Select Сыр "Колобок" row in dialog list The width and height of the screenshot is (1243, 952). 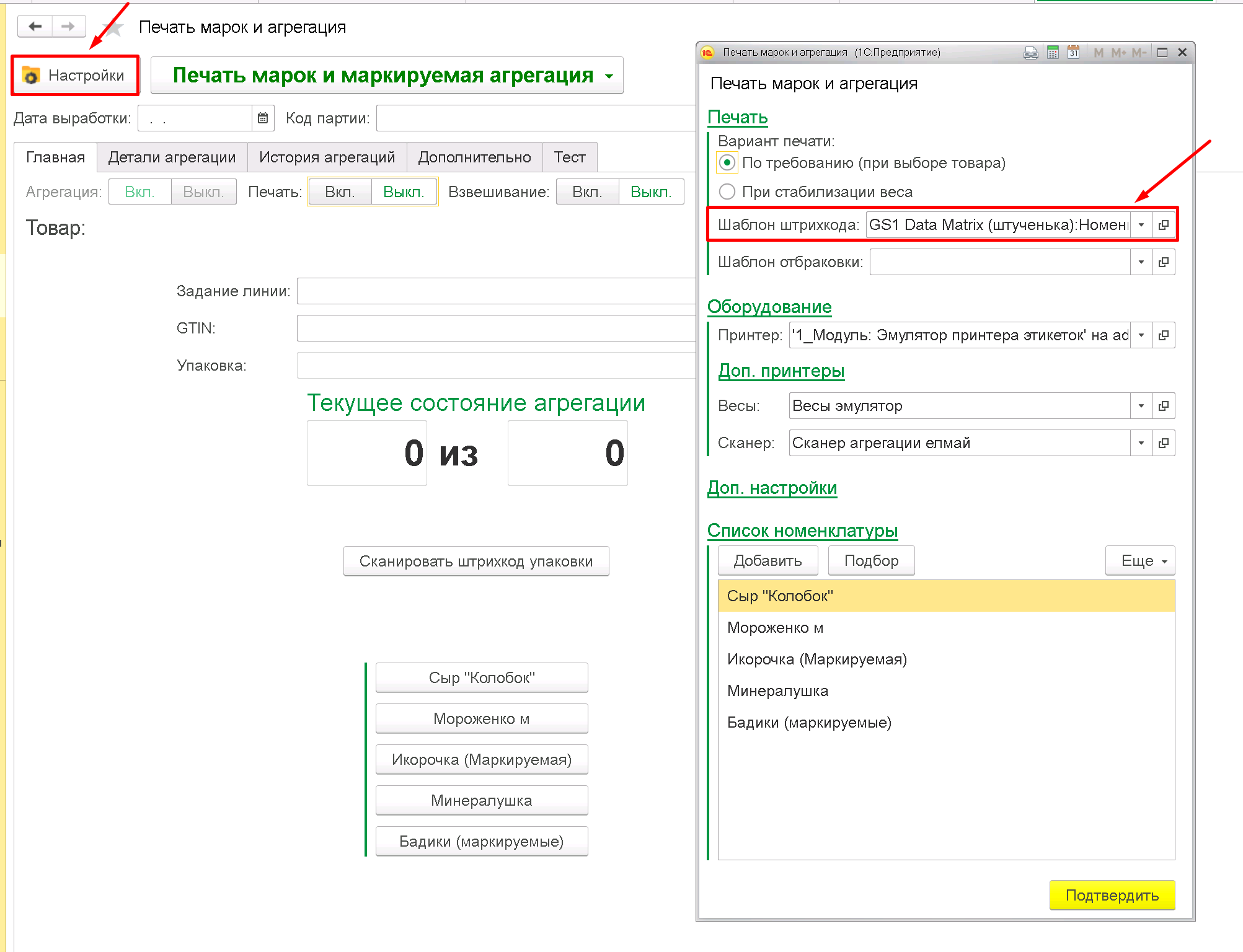click(946, 596)
